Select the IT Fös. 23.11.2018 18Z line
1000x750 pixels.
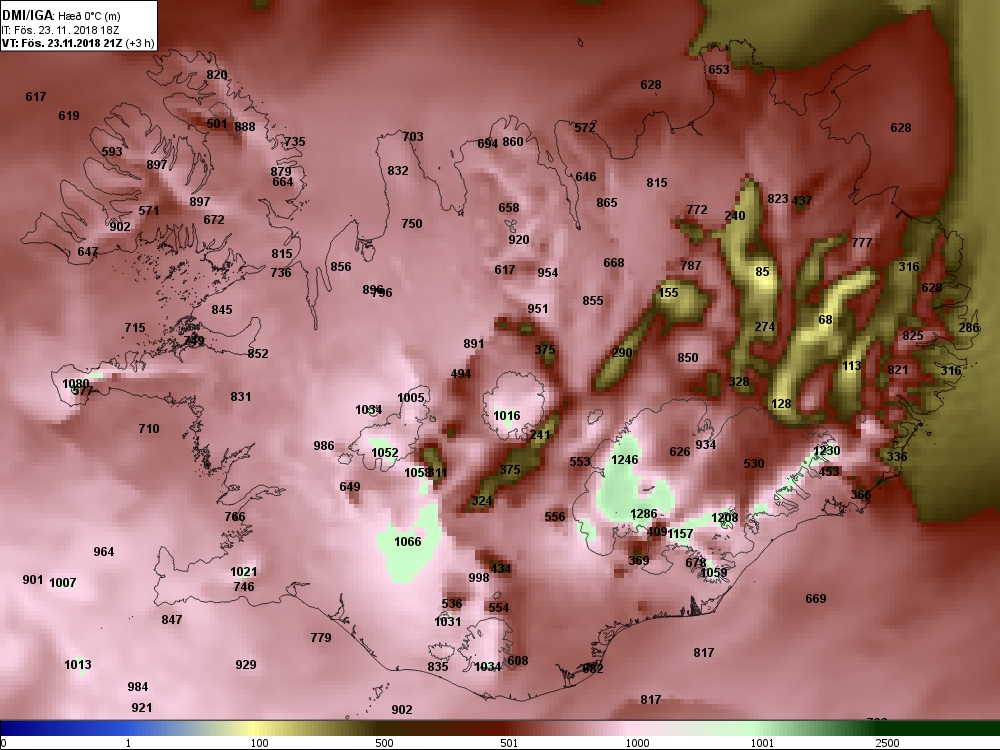[x=60, y=30]
